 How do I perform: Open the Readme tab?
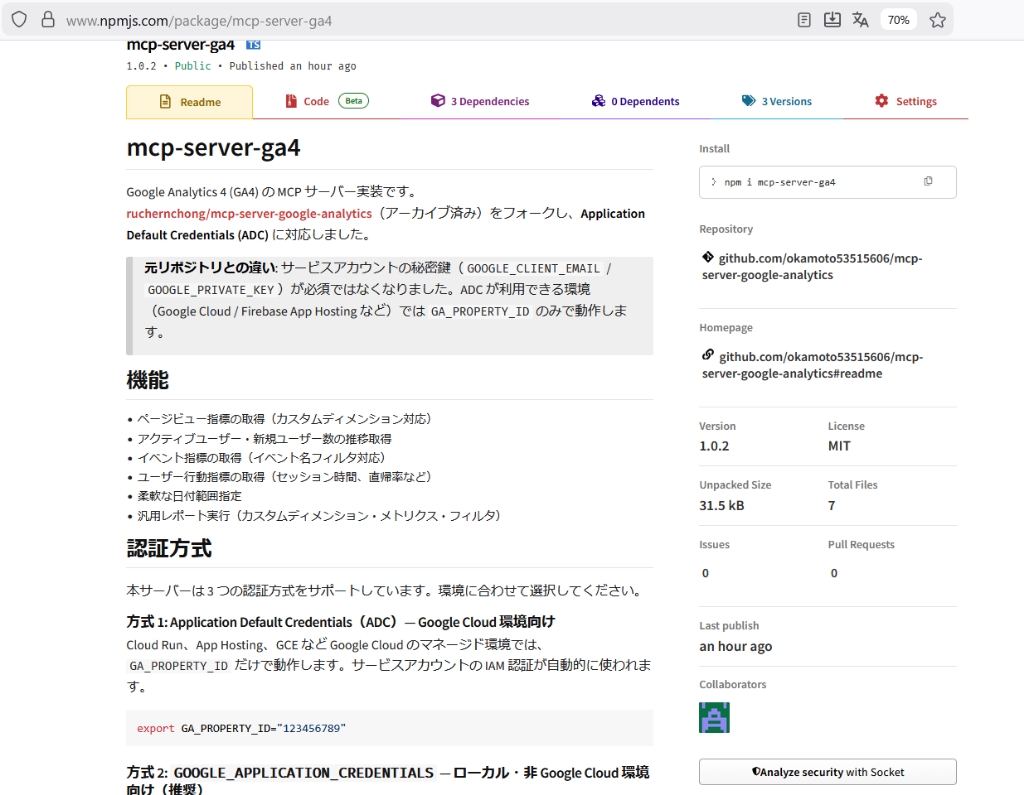pyautogui.click(x=189, y=102)
